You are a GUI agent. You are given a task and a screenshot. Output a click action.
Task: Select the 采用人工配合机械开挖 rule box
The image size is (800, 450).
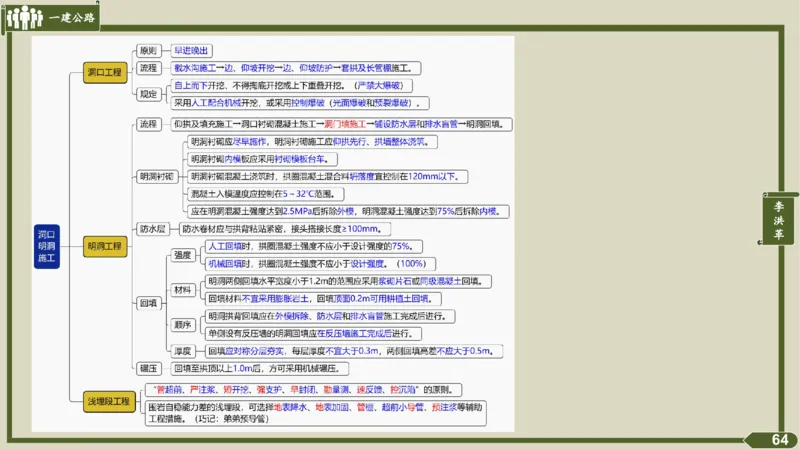coord(299,103)
